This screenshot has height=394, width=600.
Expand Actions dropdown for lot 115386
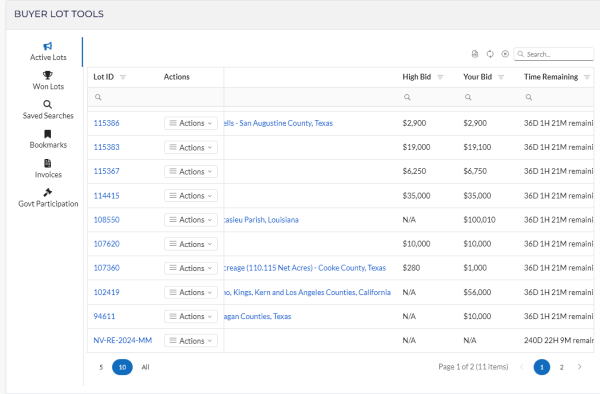(191, 123)
